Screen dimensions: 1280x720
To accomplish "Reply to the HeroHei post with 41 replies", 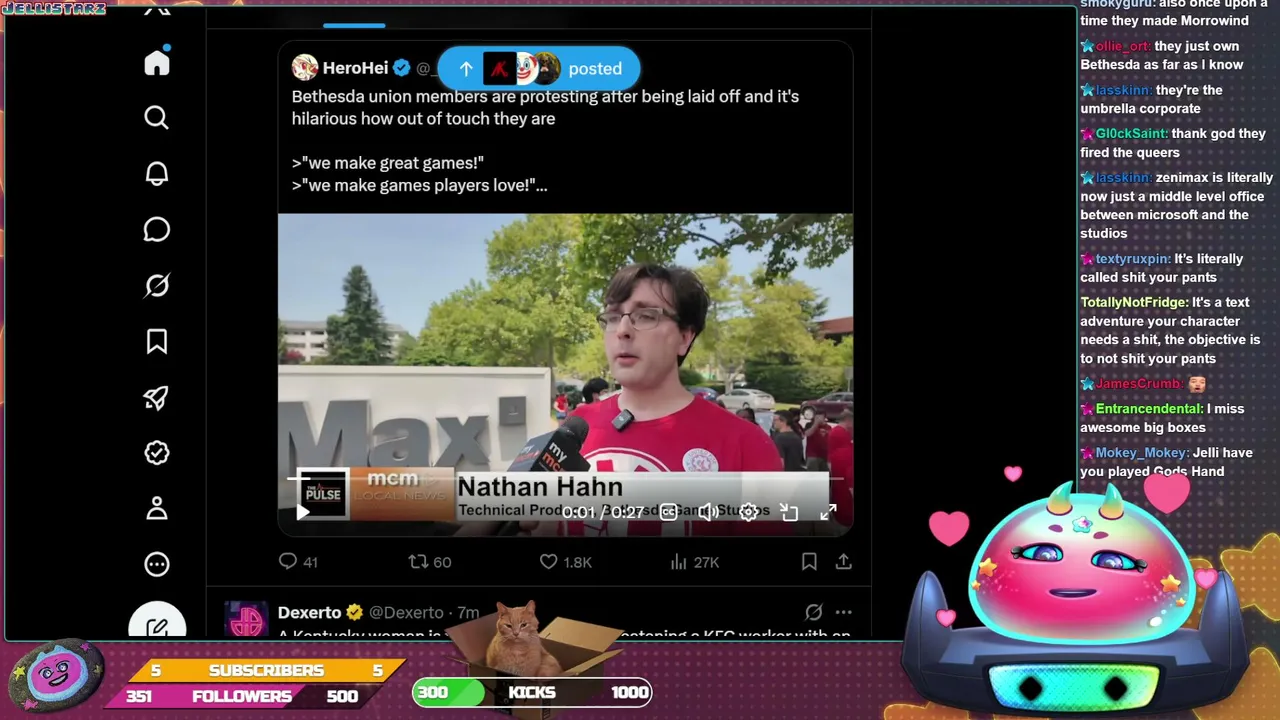I will point(298,562).
